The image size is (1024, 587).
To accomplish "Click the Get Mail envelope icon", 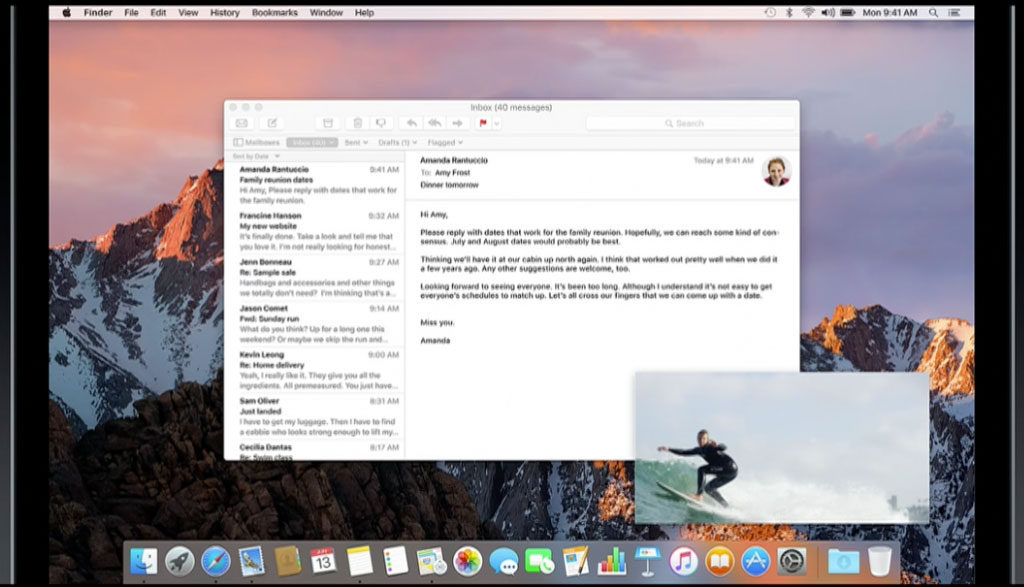I will point(242,123).
